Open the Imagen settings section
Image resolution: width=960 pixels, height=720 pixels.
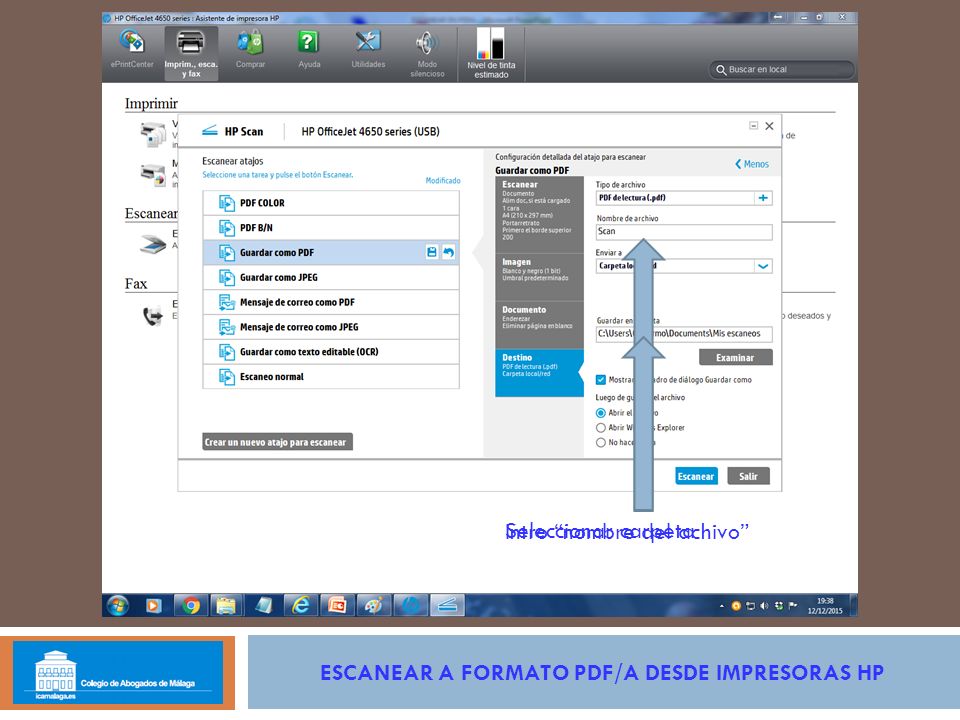coord(539,277)
